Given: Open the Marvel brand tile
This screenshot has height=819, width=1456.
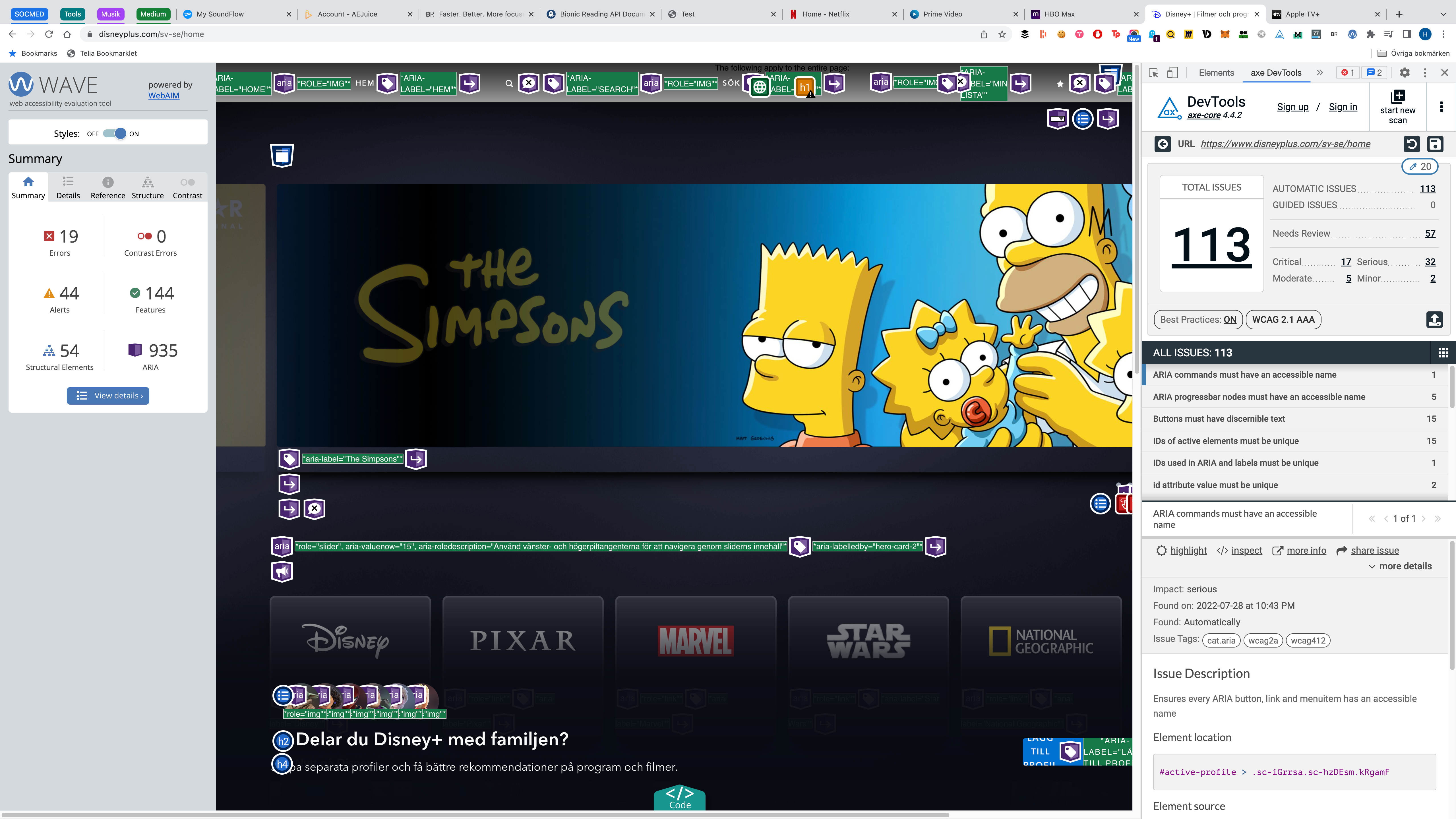Looking at the screenshot, I should pyautogui.click(x=695, y=641).
